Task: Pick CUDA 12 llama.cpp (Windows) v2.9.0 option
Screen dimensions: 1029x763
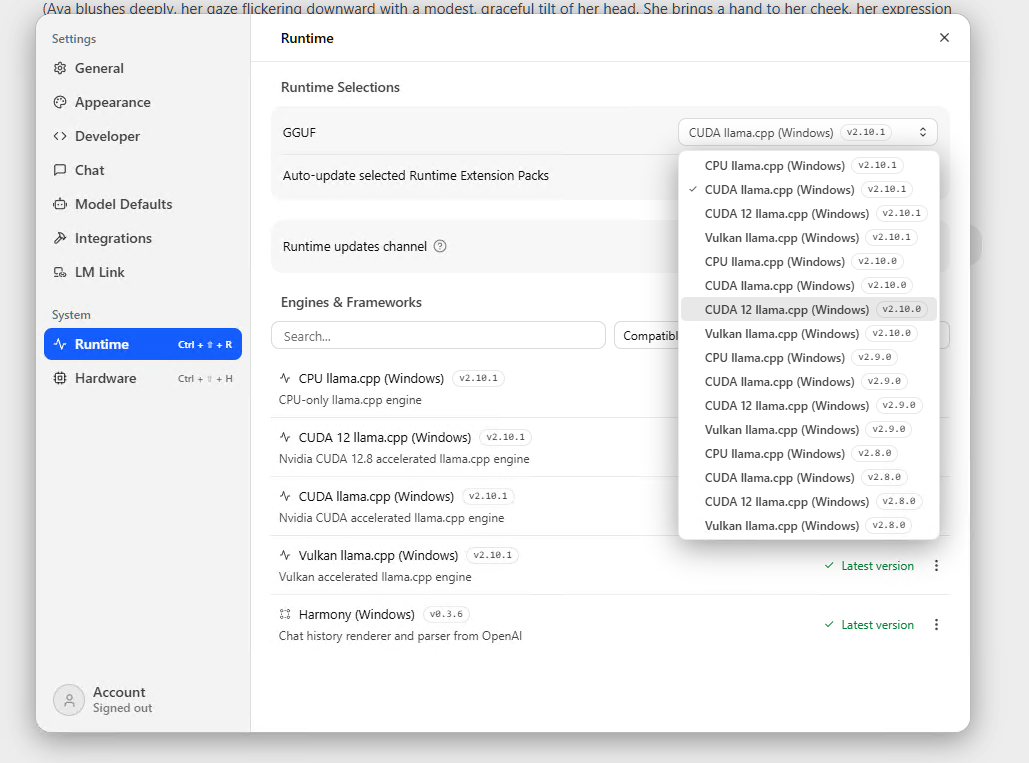Action: (808, 405)
